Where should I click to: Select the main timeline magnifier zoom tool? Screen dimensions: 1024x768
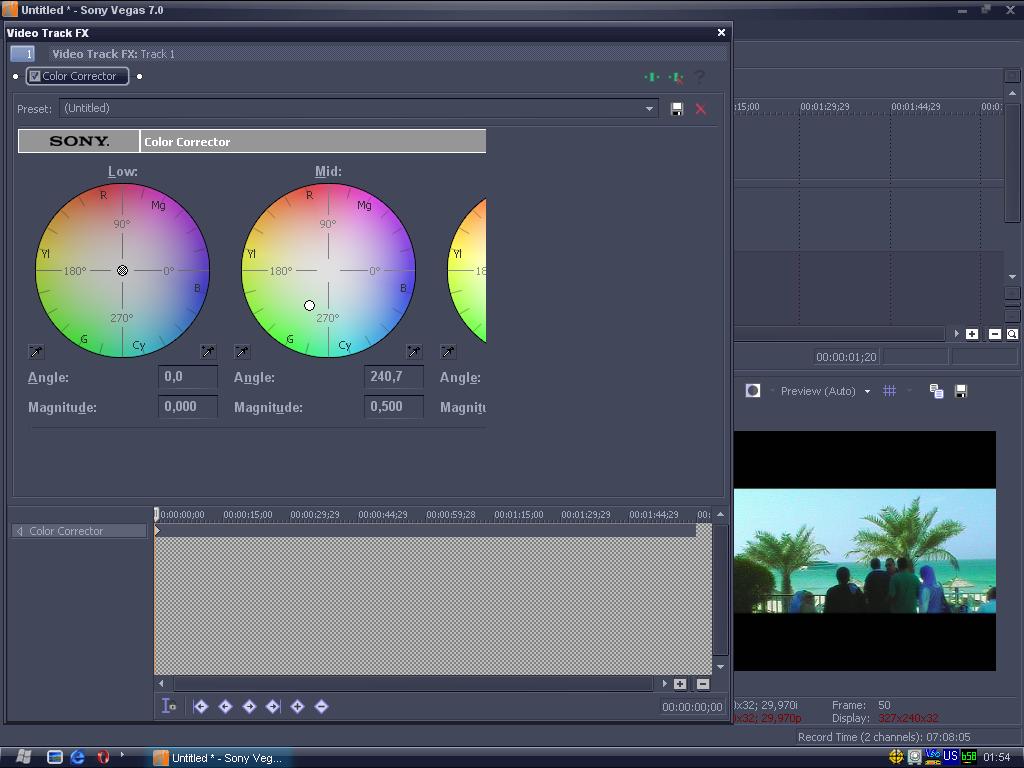(1012, 334)
